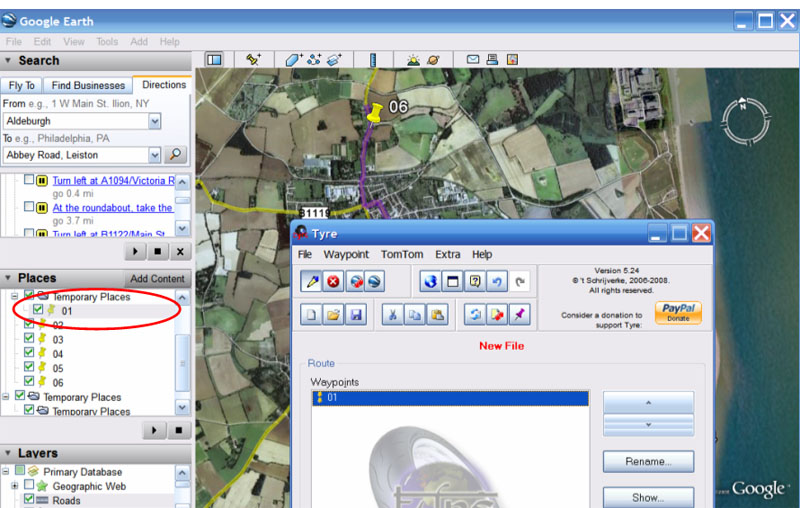Open a file with the Tyre folder icon
Viewport: 800px width, 508px height.
[x=333, y=315]
